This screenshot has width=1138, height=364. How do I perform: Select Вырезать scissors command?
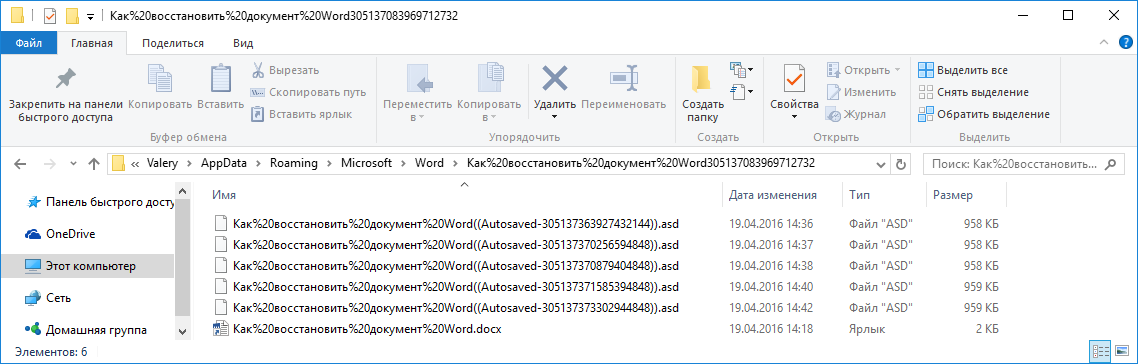click(x=285, y=70)
